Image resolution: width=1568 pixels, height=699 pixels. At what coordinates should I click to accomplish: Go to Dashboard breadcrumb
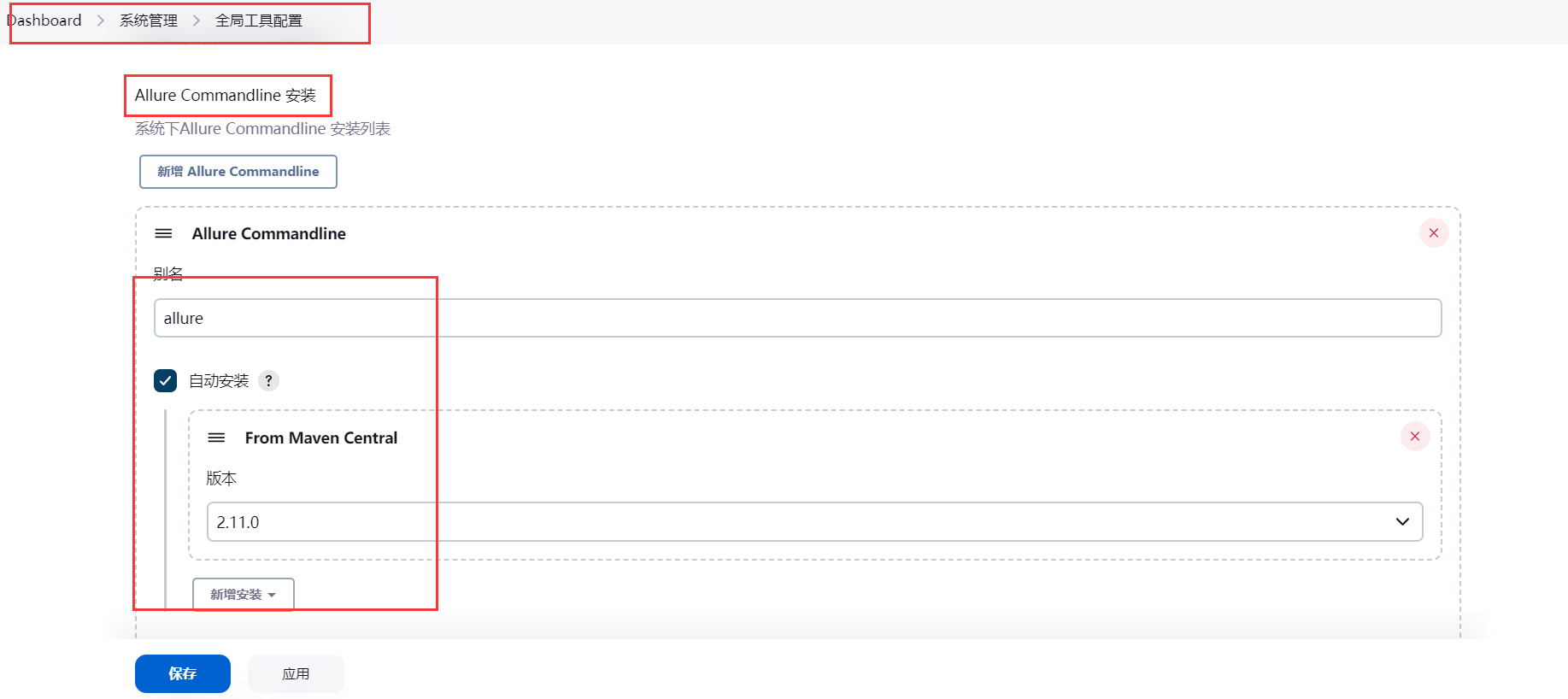[45, 21]
